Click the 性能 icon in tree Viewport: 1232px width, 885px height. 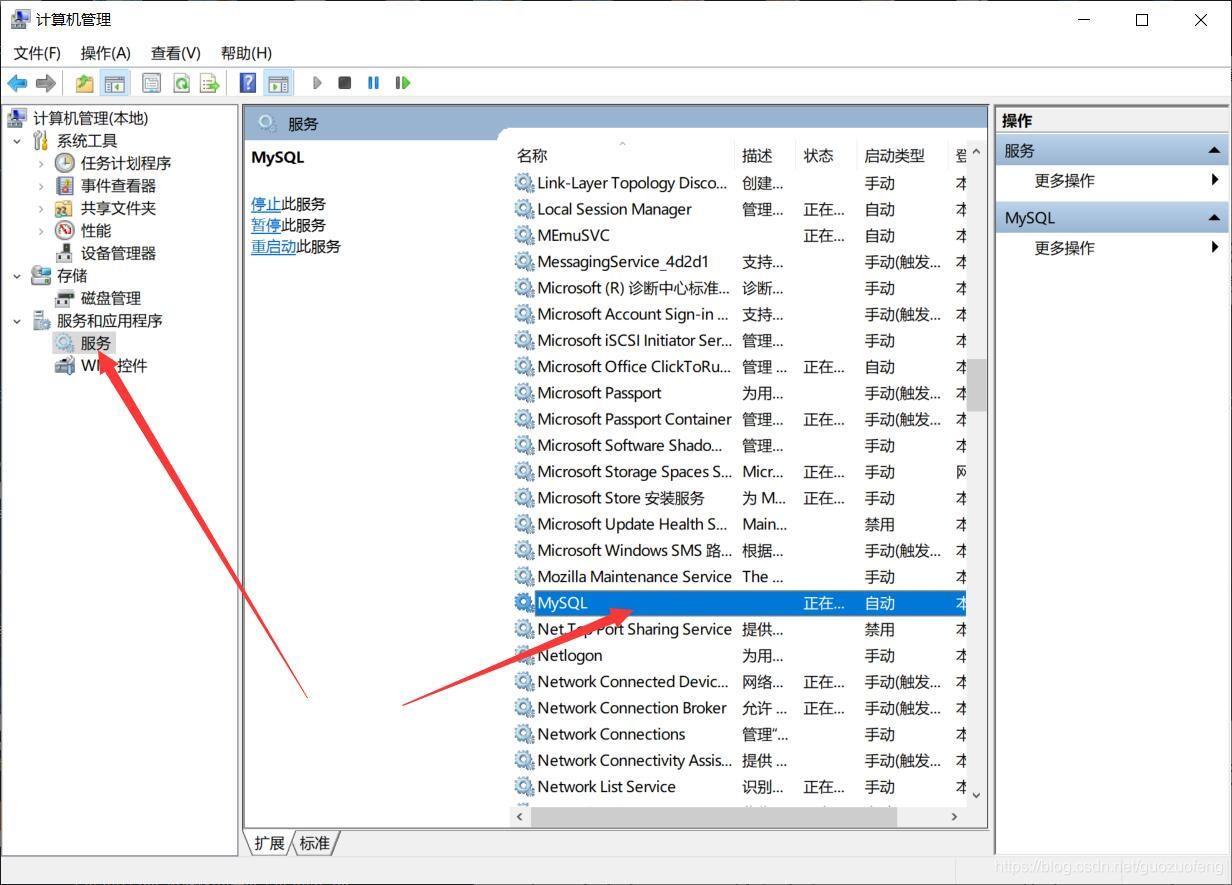click(x=65, y=231)
